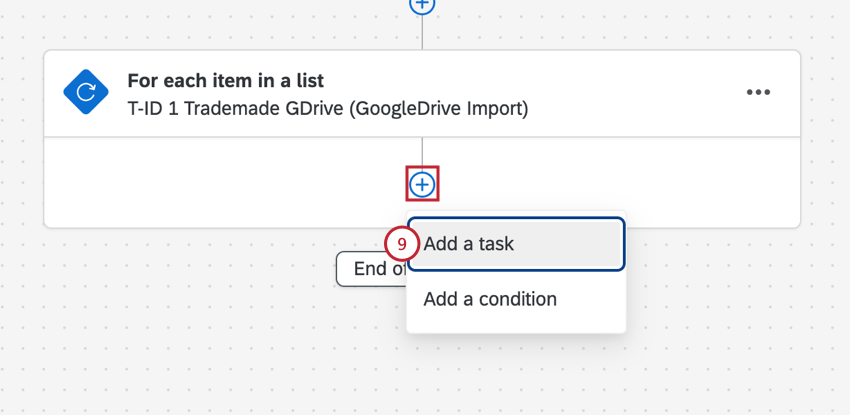Click the red step 9 badge
The height and width of the screenshot is (415, 850).
[401, 244]
